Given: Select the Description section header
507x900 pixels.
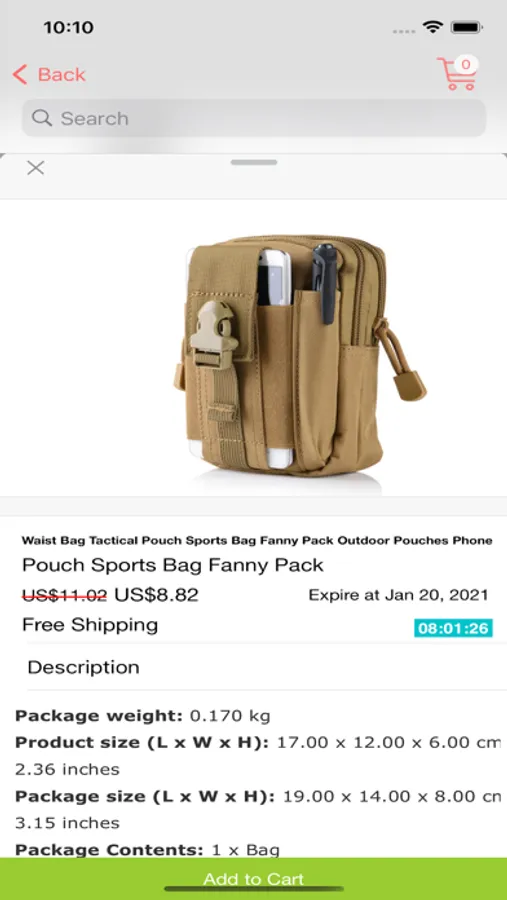Looking at the screenshot, I should [x=83, y=667].
